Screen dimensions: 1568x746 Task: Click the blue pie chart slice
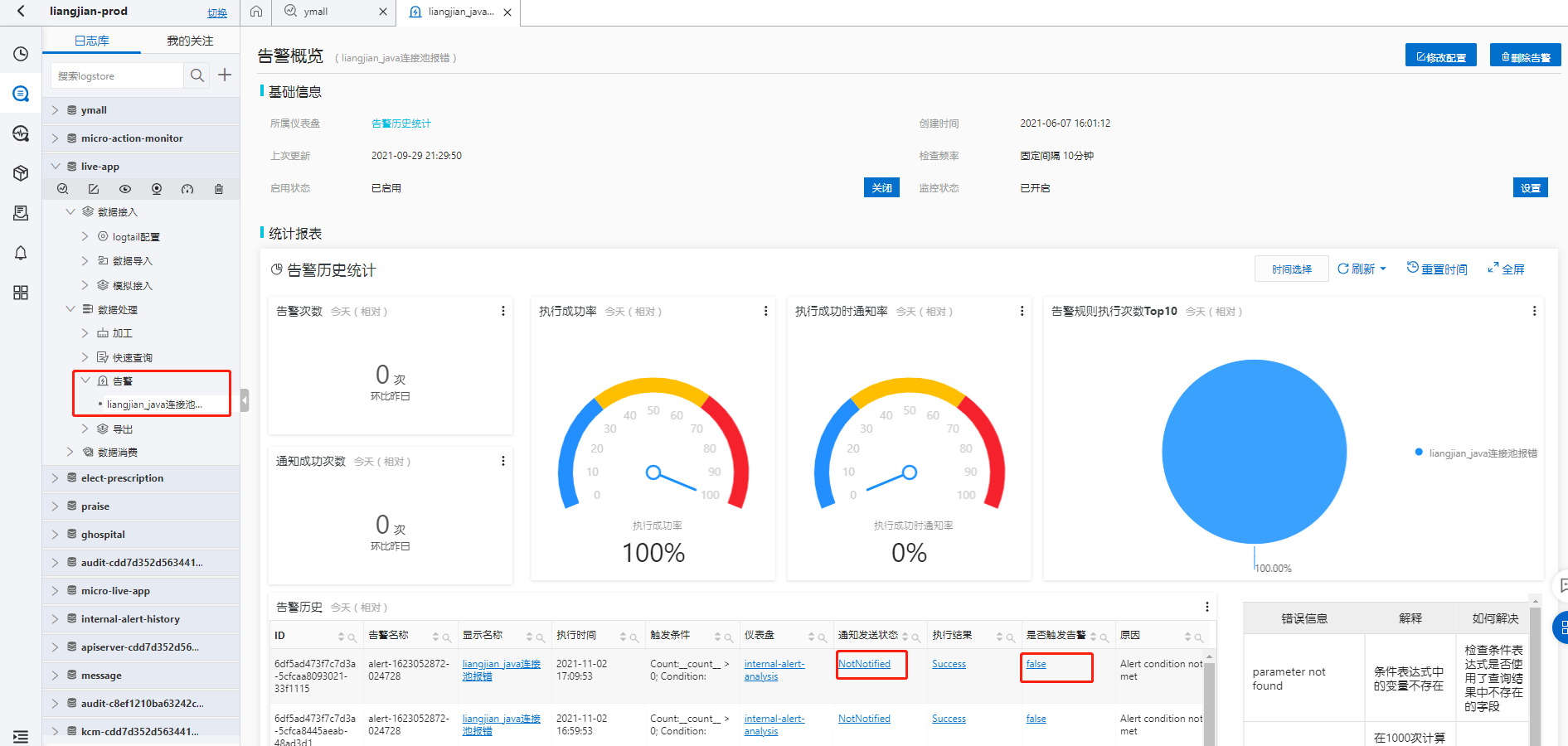[x=1254, y=452]
